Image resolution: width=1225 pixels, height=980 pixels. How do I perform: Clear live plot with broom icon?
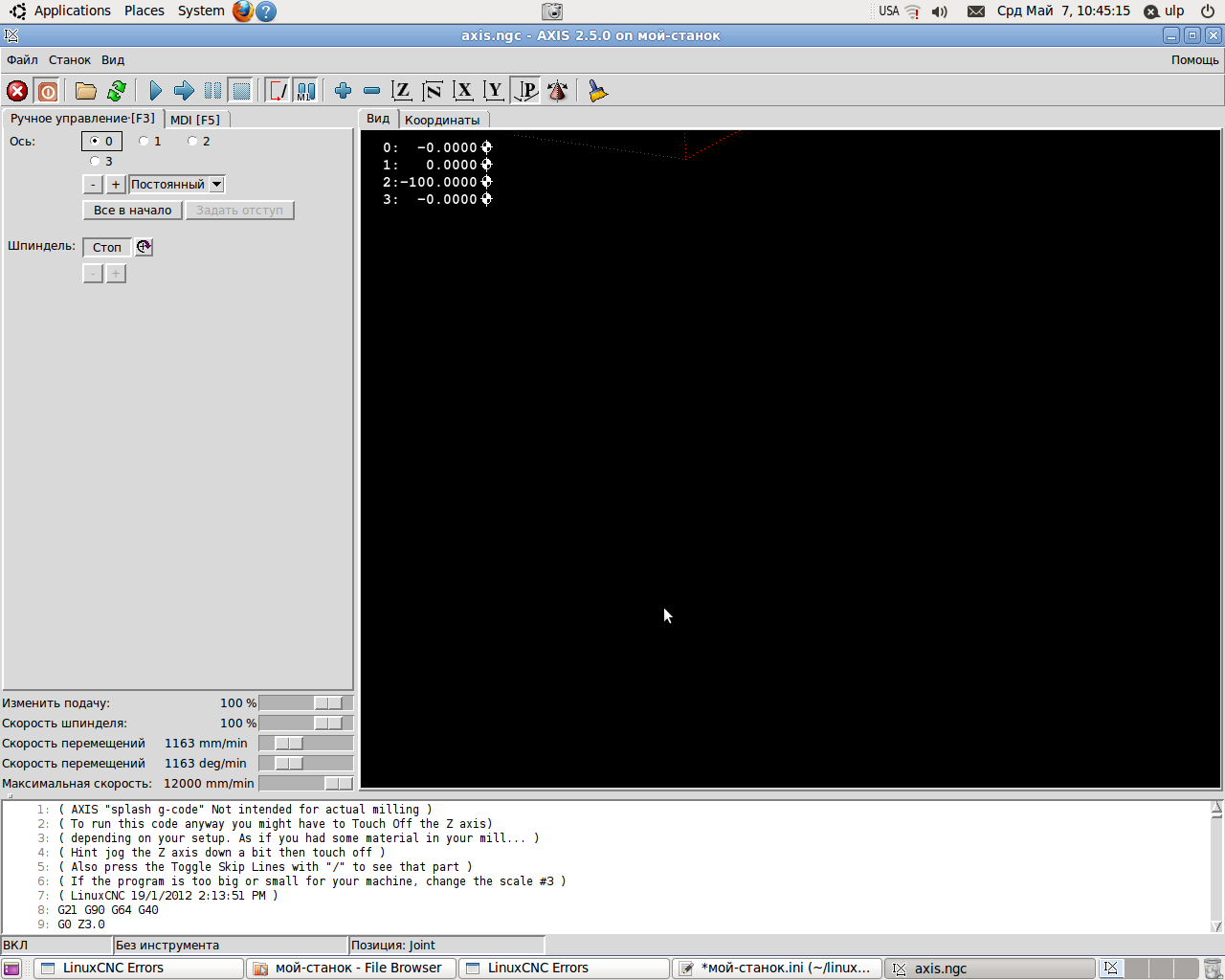[597, 91]
